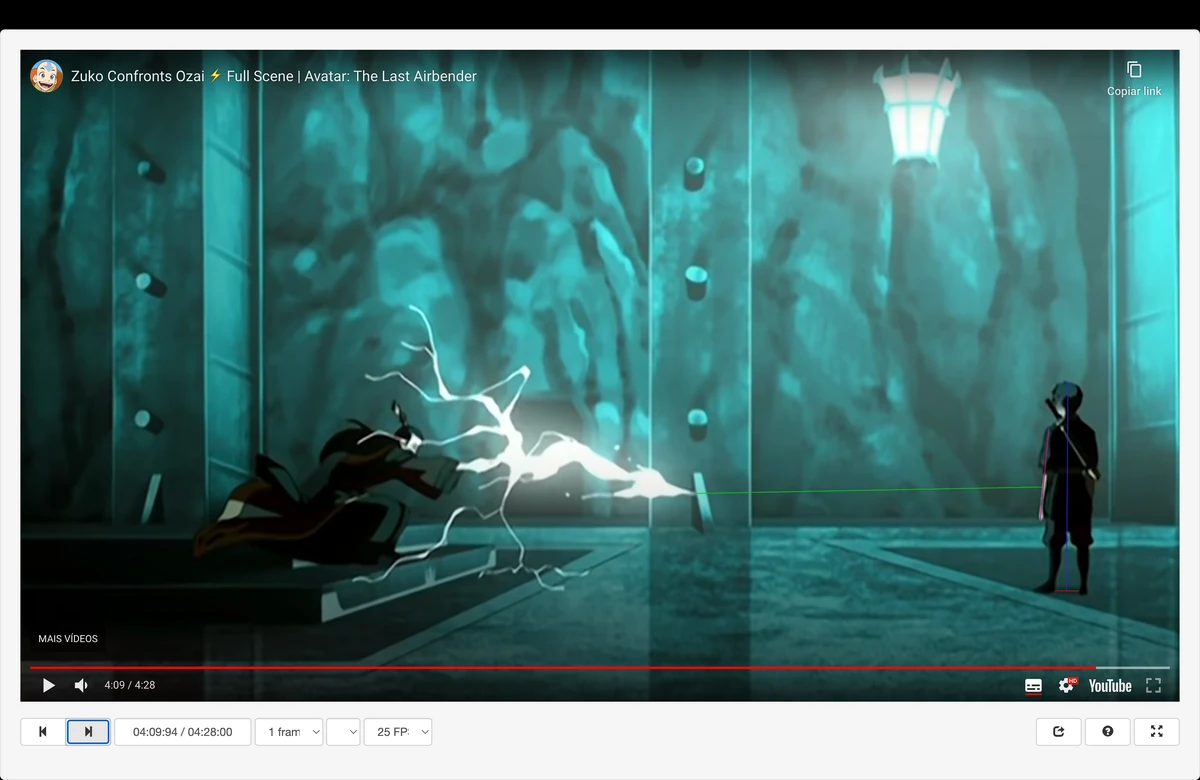Expand the empty dropdown beside the frame selector

[x=343, y=731]
